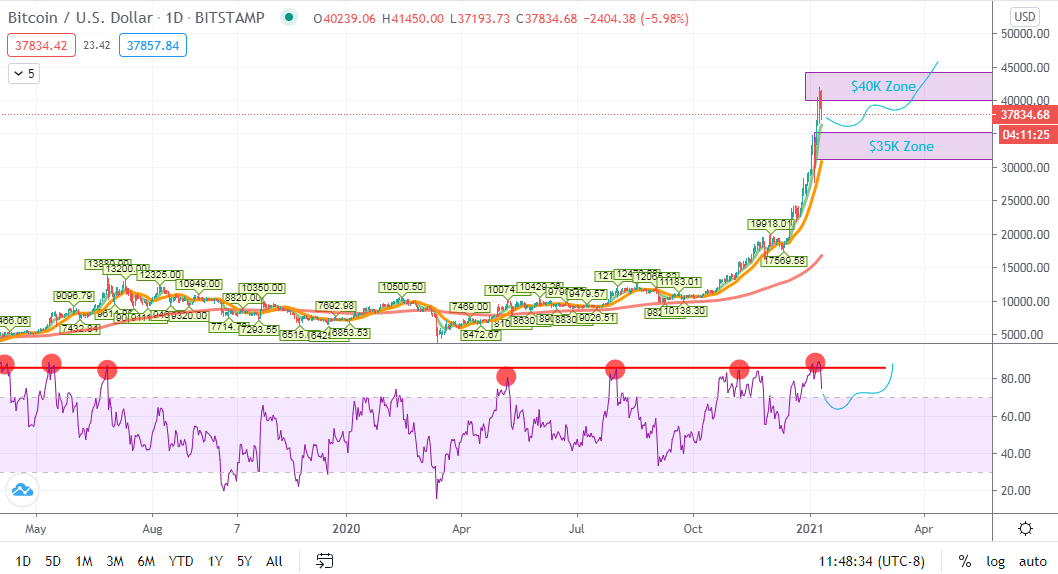This screenshot has height=574, width=1058.
Task: Select the $40K Zone rectangle
Action: (898, 86)
